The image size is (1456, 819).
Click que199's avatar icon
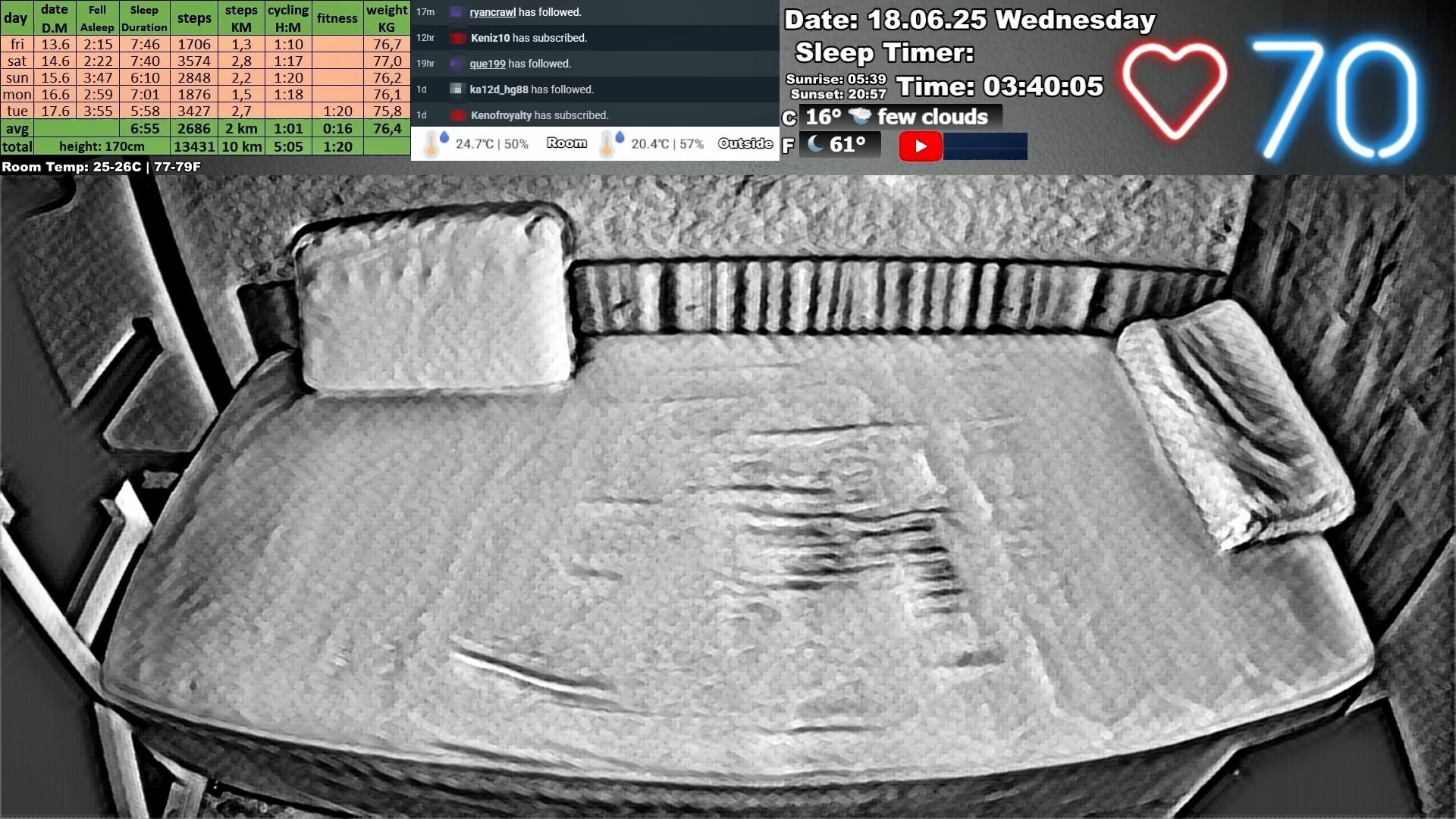456,64
